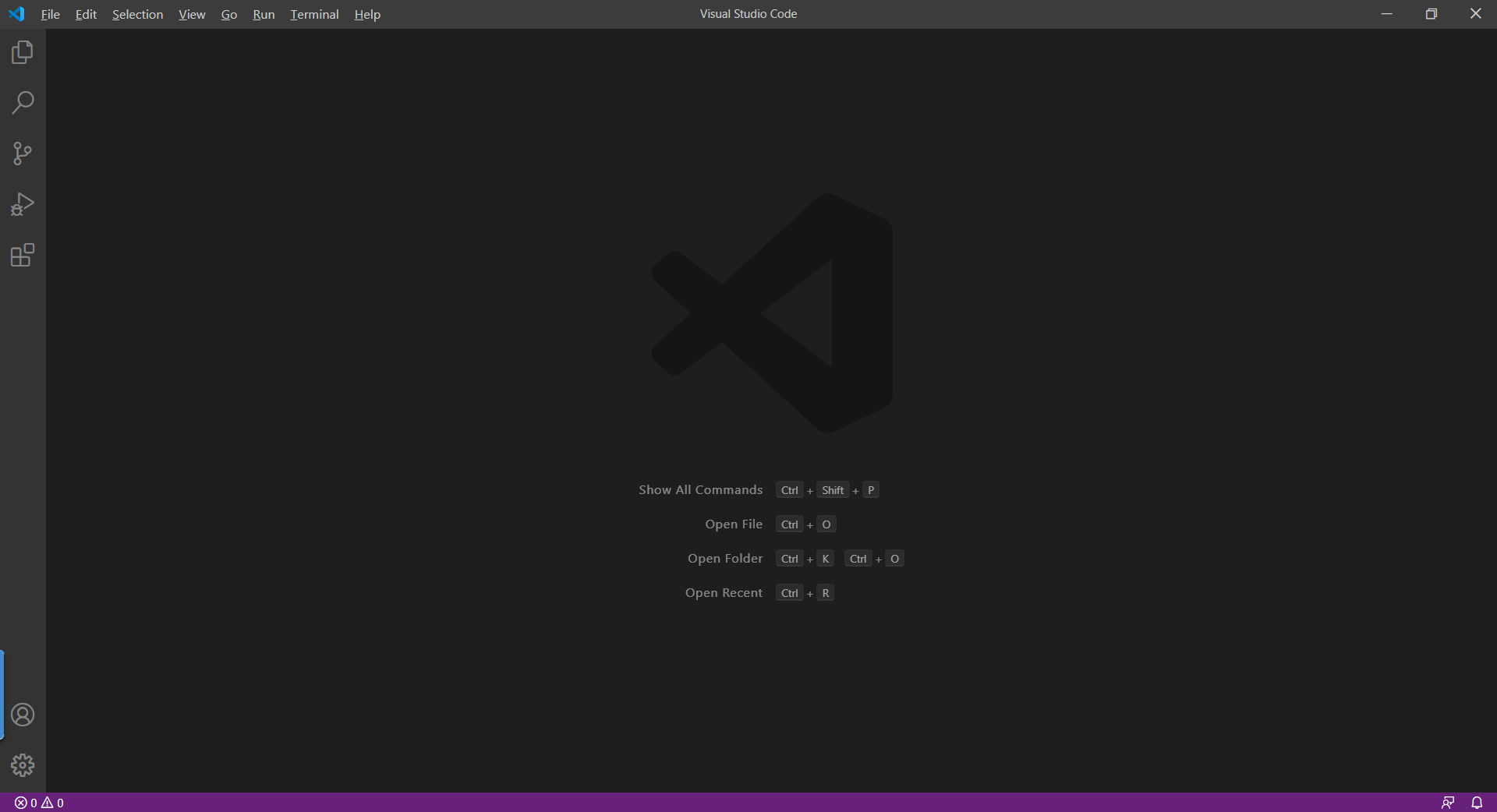
Task: Open the Terminal menu
Action: [314, 14]
